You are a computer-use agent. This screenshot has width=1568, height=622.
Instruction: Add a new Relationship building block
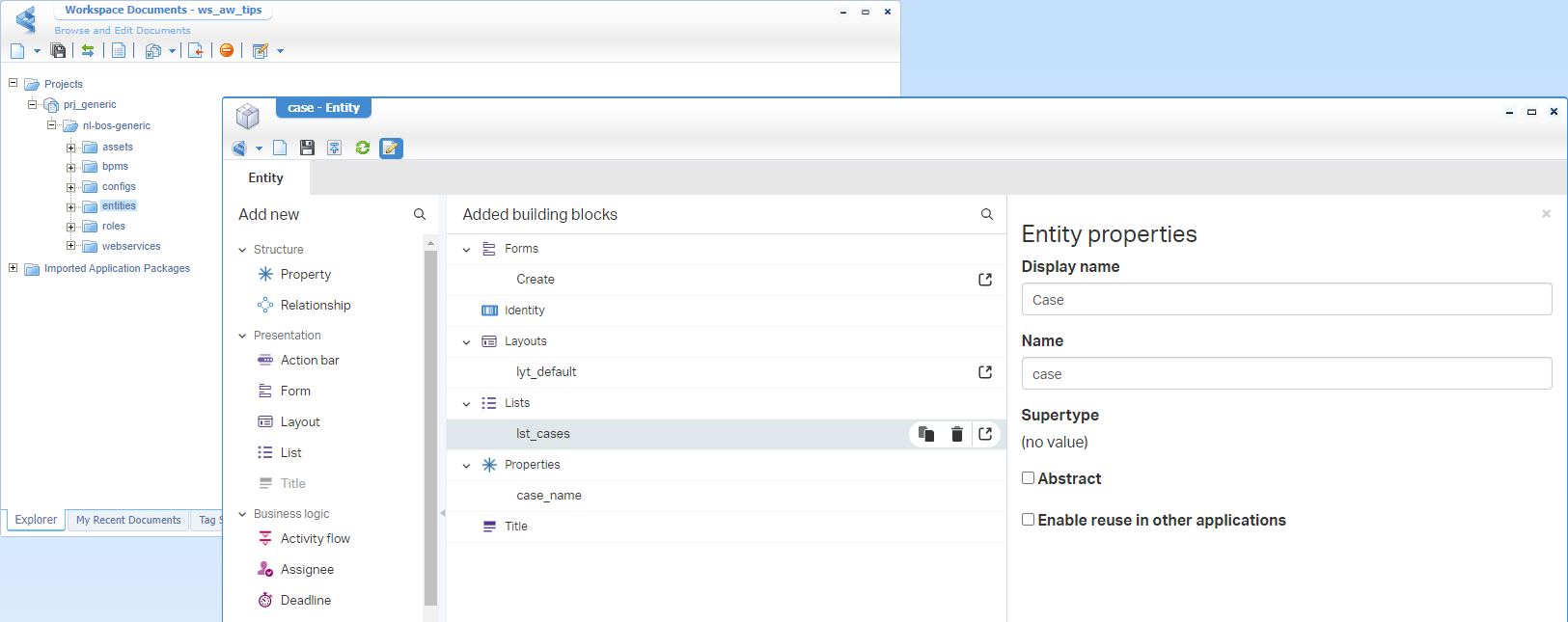point(315,306)
